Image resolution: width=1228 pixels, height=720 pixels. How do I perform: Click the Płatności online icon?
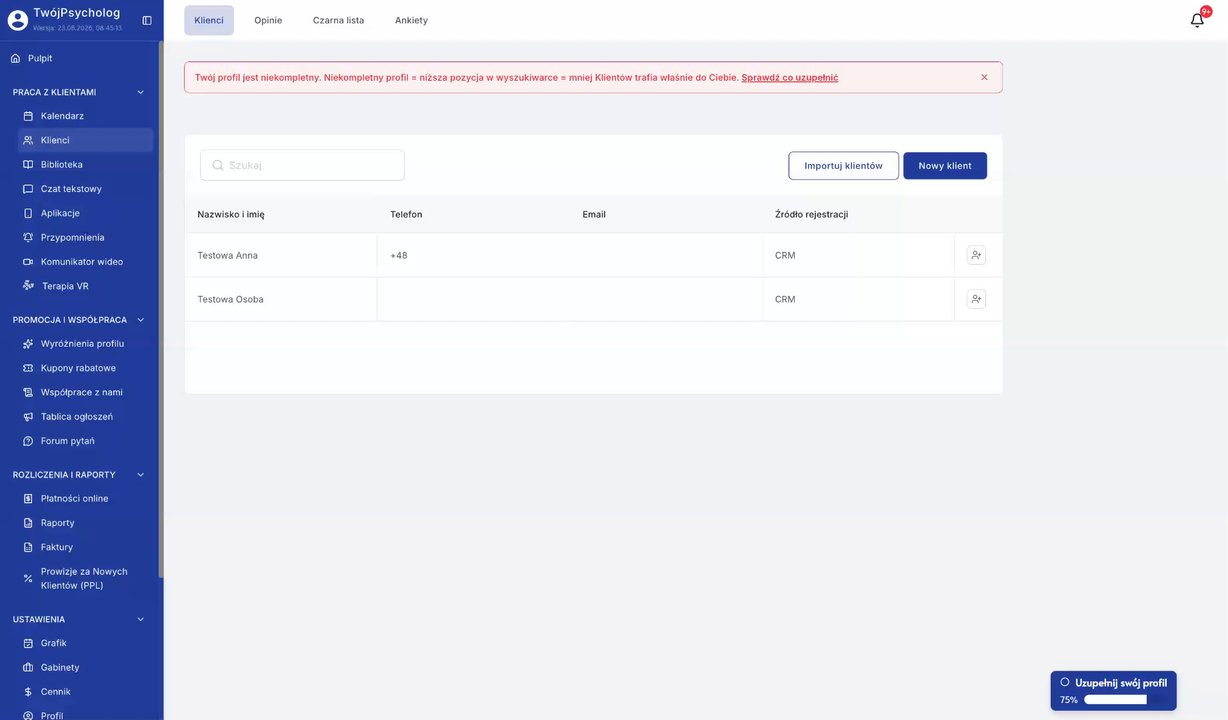click(28, 499)
